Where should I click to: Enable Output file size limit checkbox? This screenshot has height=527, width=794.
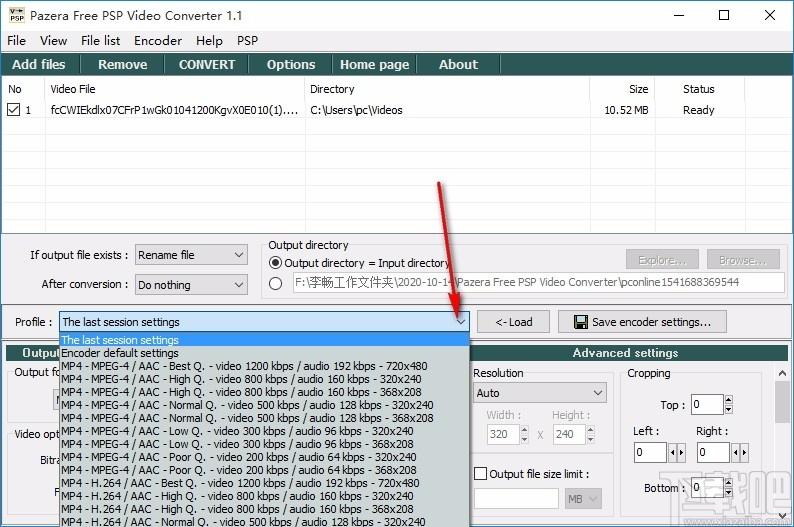(480, 474)
